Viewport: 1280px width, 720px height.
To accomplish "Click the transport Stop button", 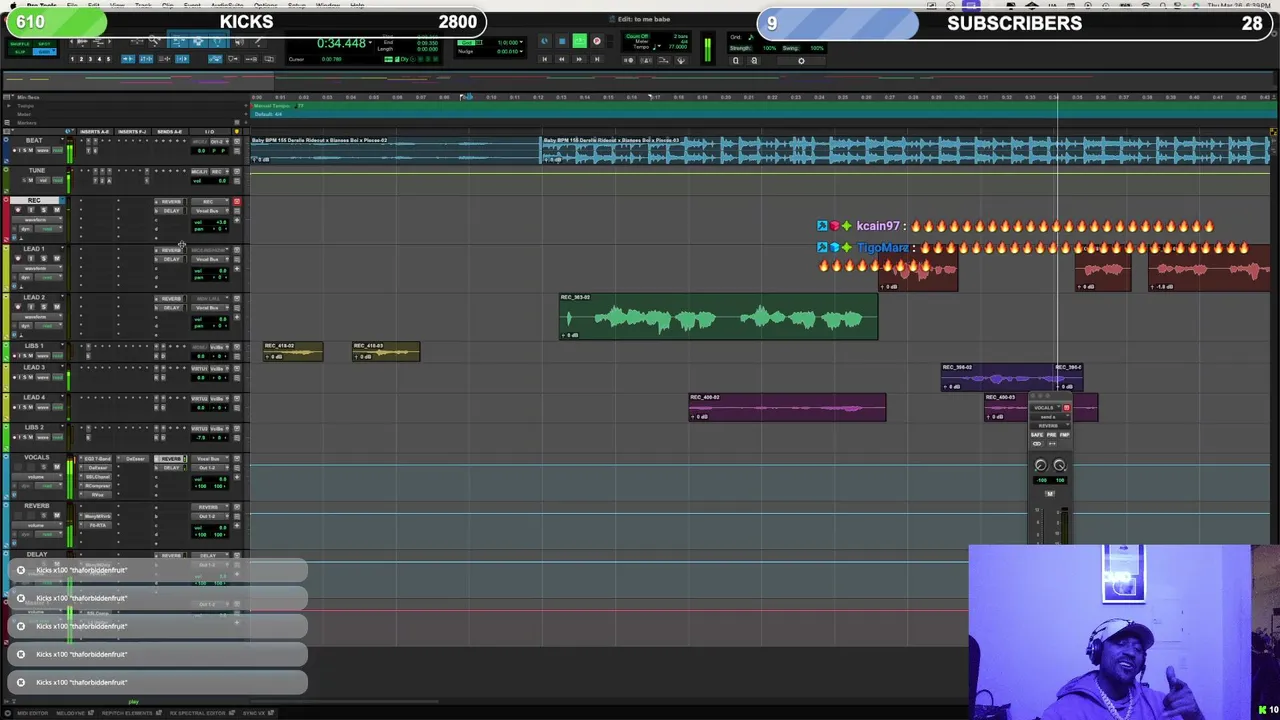I will click(x=562, y=41).
